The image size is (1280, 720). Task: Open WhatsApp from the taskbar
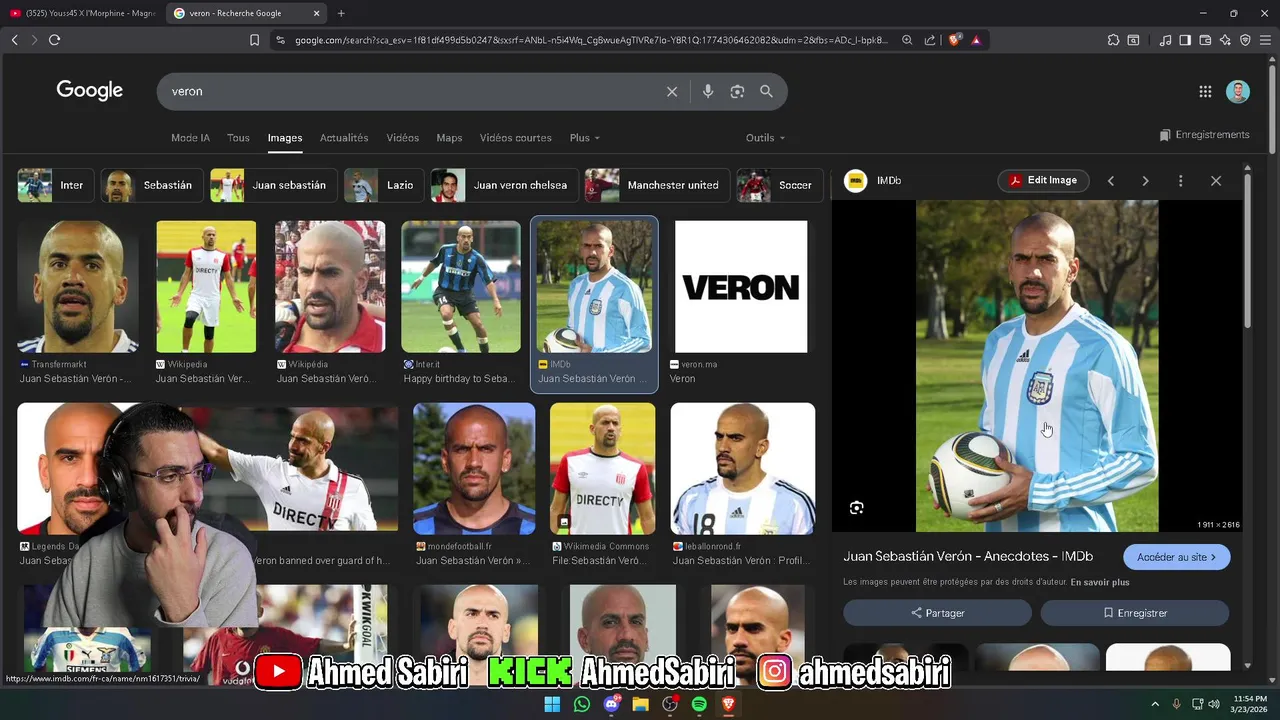(582, 705)
